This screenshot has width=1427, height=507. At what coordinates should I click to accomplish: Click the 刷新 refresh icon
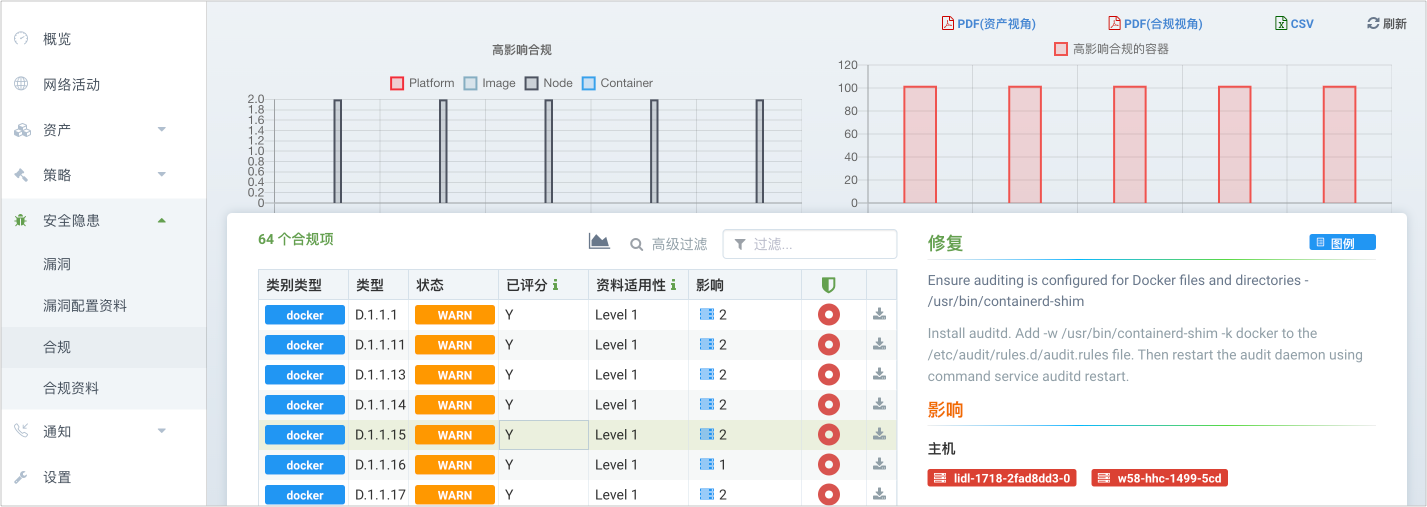point(1372,24)
